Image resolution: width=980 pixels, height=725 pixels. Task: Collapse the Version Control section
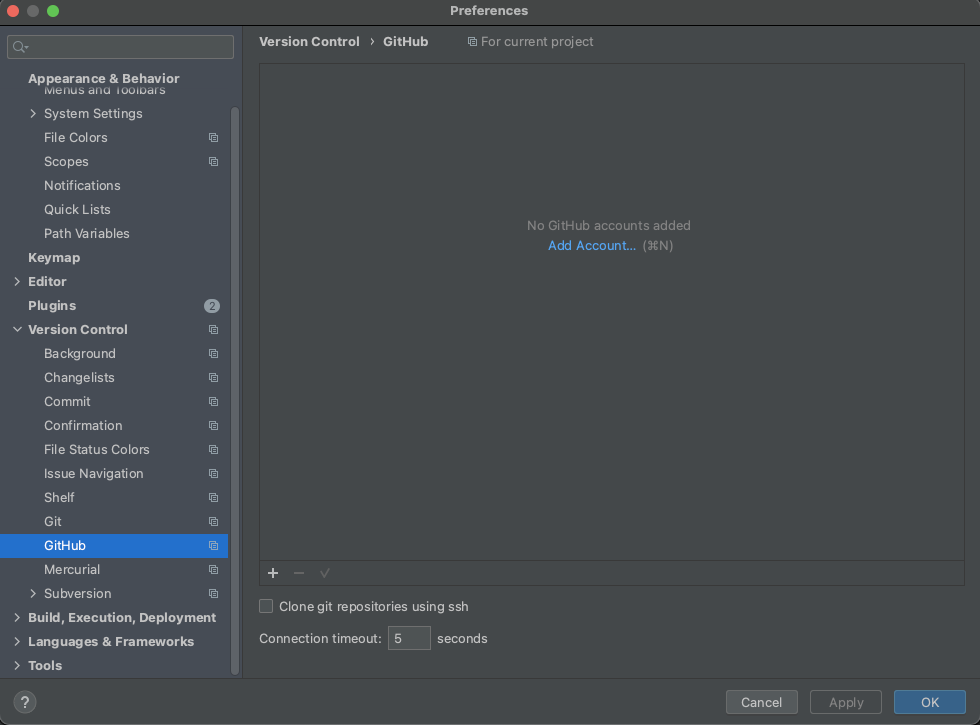click(17, 329)
